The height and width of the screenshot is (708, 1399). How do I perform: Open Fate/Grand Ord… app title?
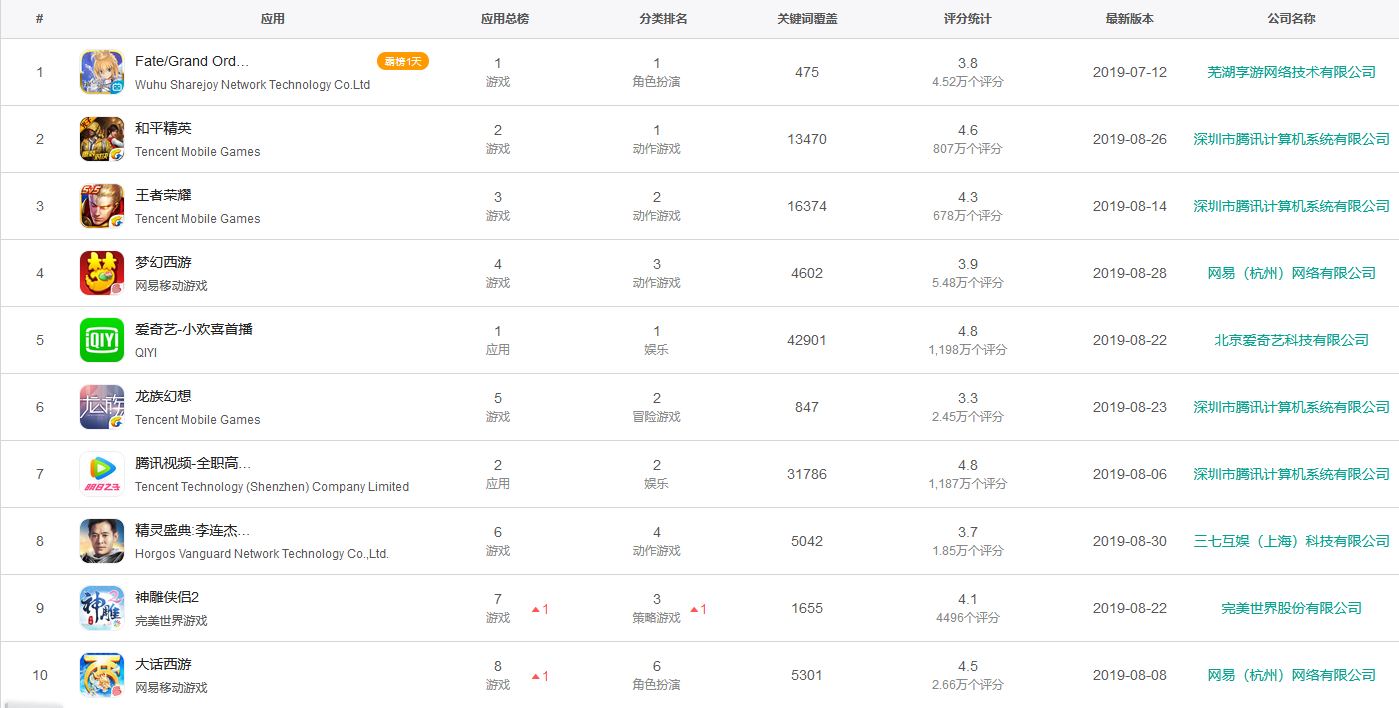pos(192,61)
